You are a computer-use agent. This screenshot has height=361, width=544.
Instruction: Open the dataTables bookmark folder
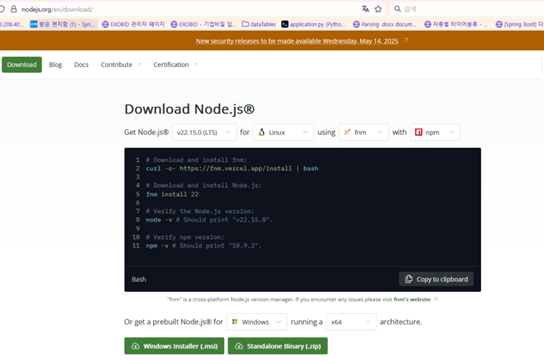tap(259, 24)
